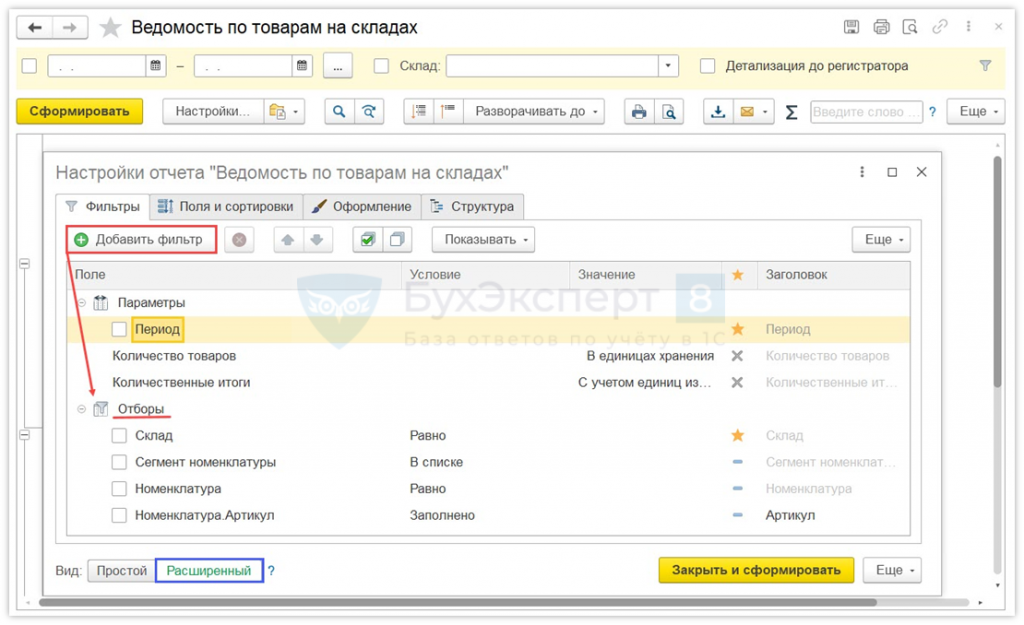Click Закрыть и сформировать

click(x=756, y=570)
